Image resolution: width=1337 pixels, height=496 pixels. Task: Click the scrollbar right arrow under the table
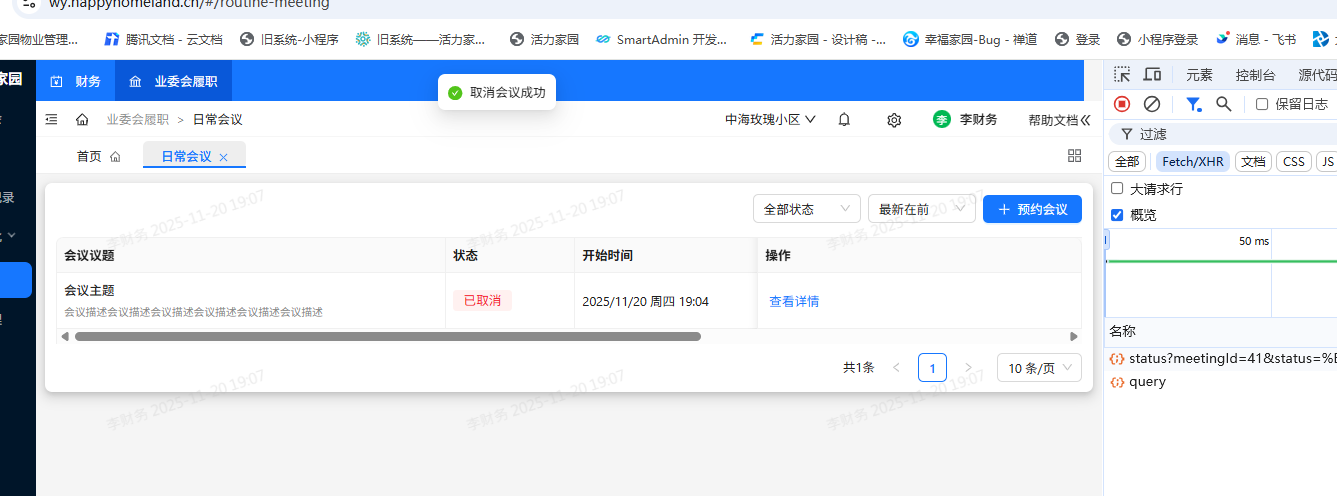coord(1074,336)
